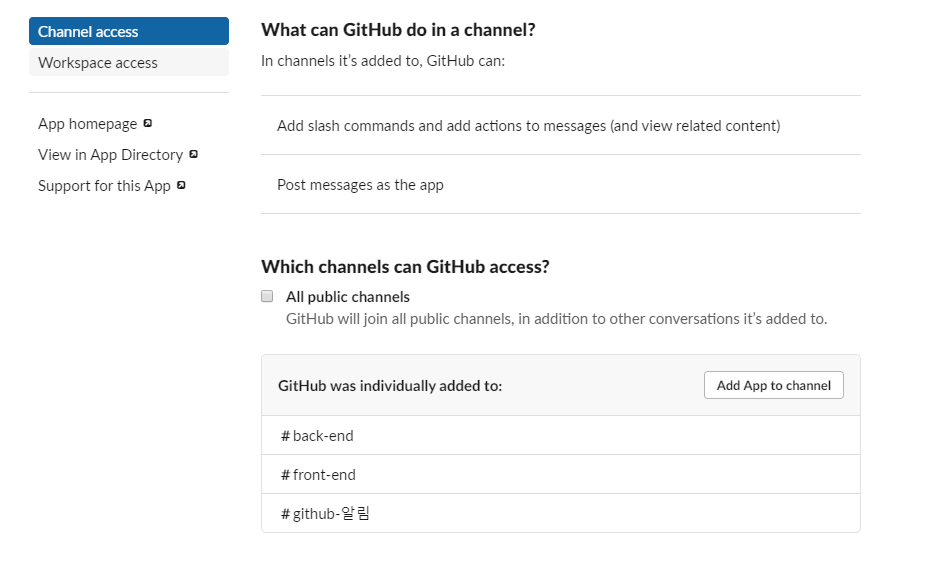Click external icon beside Support for this App

pyautogui.click(x=181, y=185)
